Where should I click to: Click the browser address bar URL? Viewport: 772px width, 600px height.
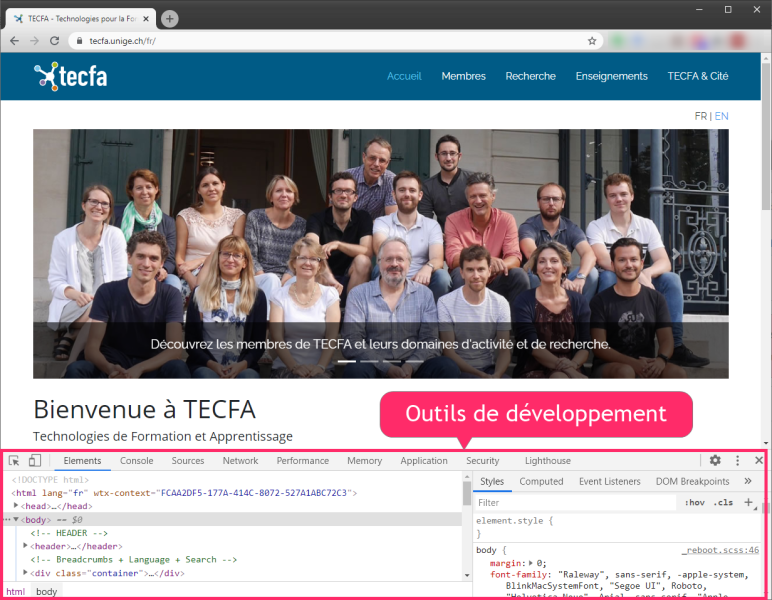122,41
